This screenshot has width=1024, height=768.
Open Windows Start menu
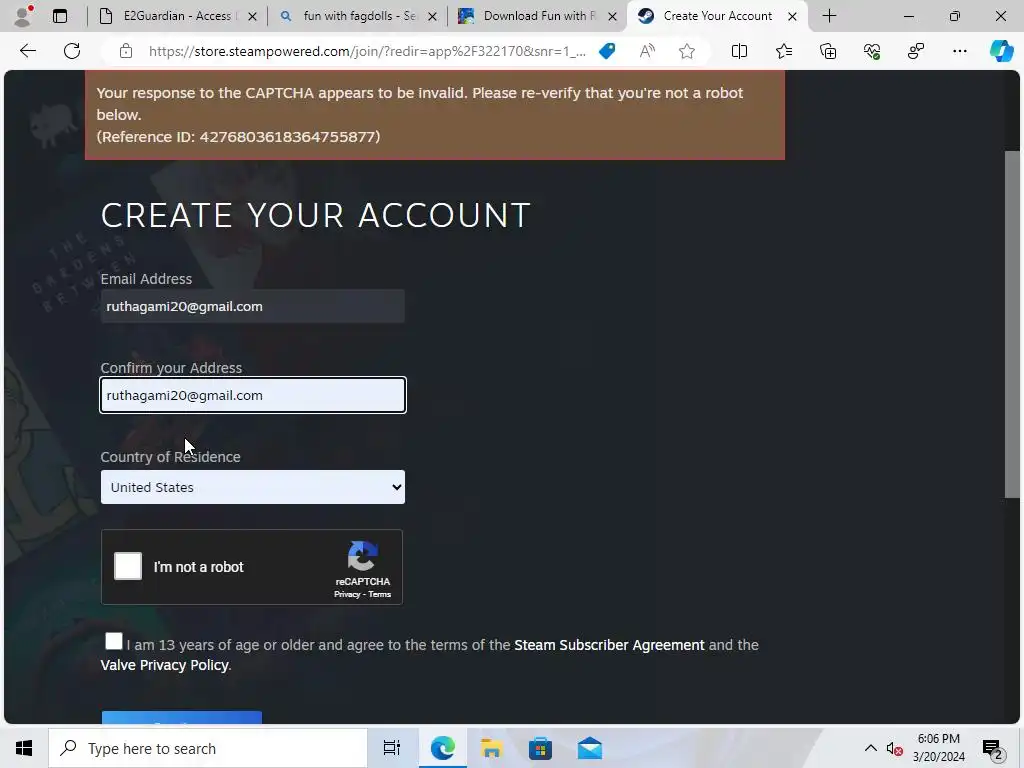pyautogui.click(x=24, y=748)
